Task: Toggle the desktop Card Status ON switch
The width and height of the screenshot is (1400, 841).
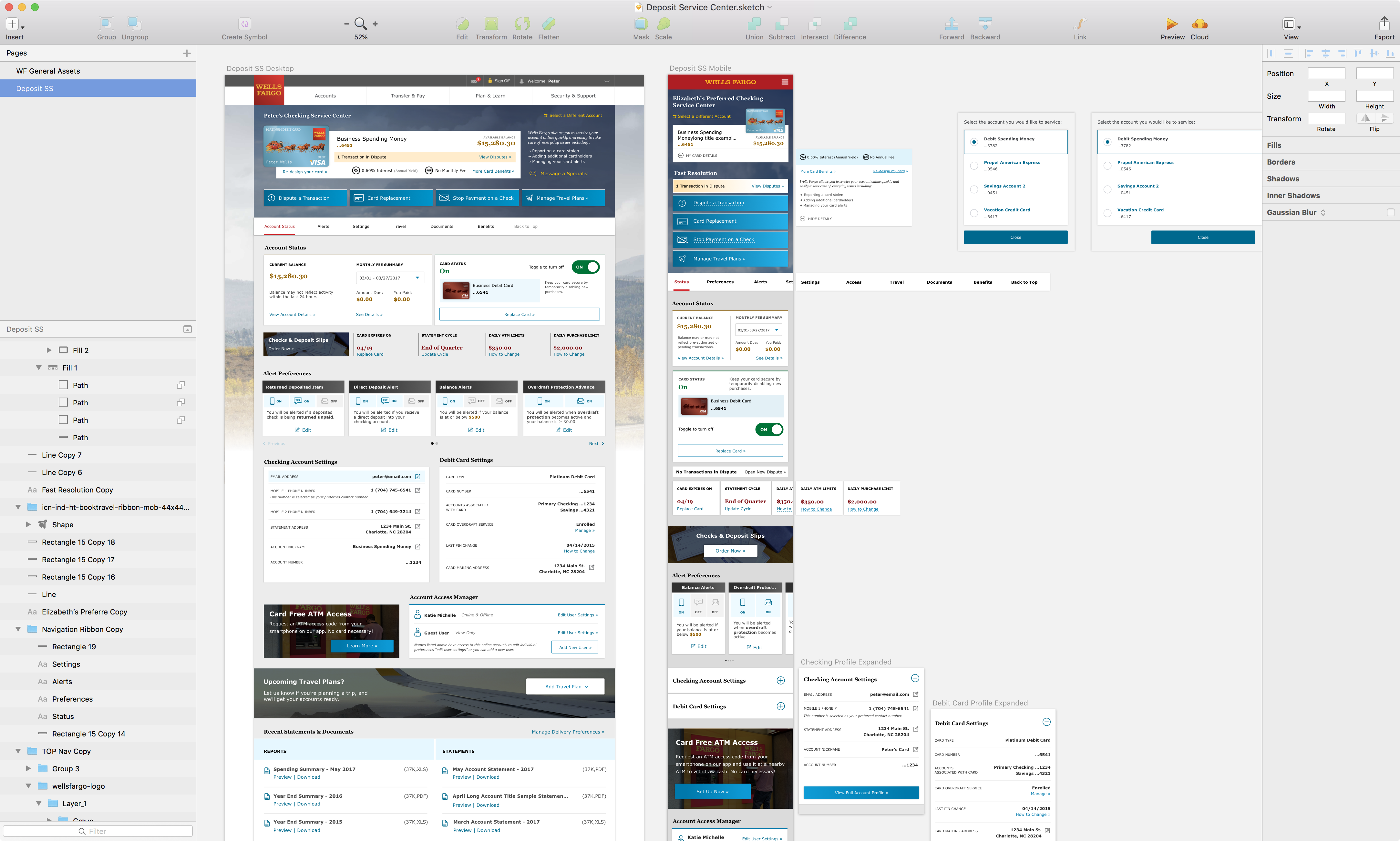Action: click(586, 267)
